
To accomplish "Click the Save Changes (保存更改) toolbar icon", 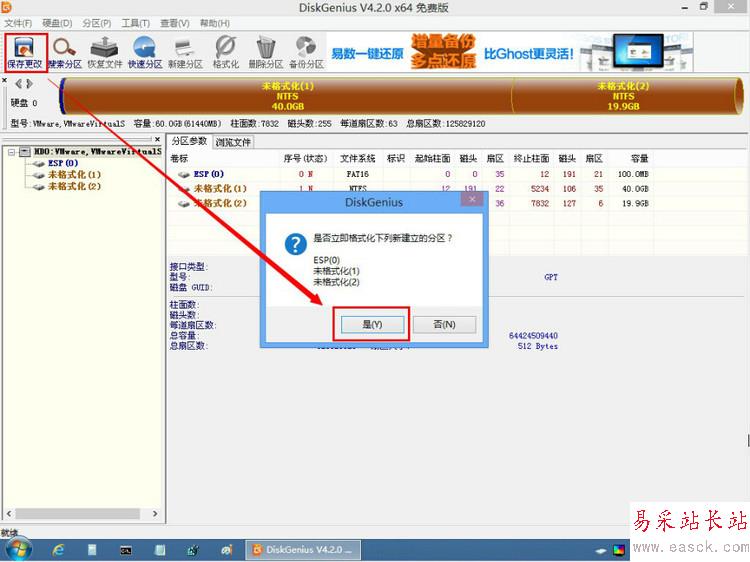I will pyautogui.click(x=25, y=53).
